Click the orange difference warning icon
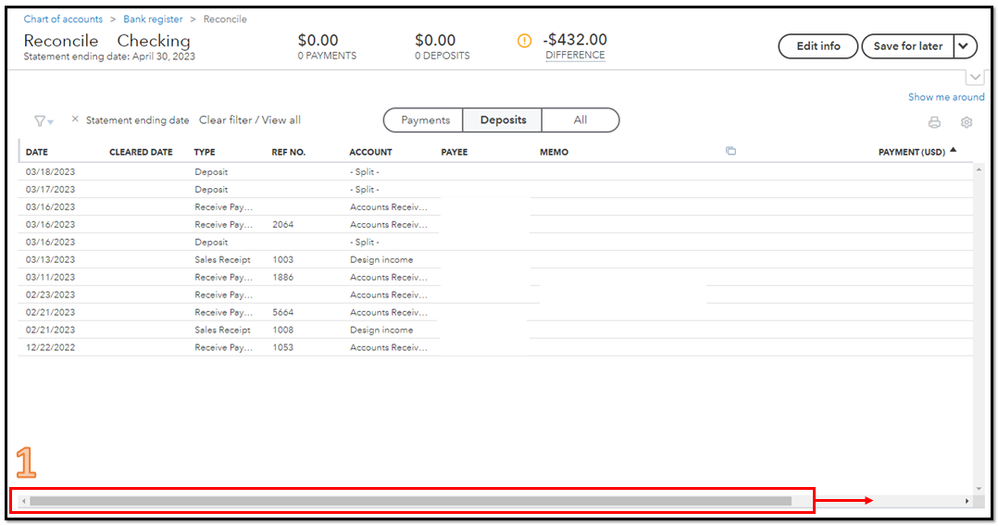 (x=524, y=41)
